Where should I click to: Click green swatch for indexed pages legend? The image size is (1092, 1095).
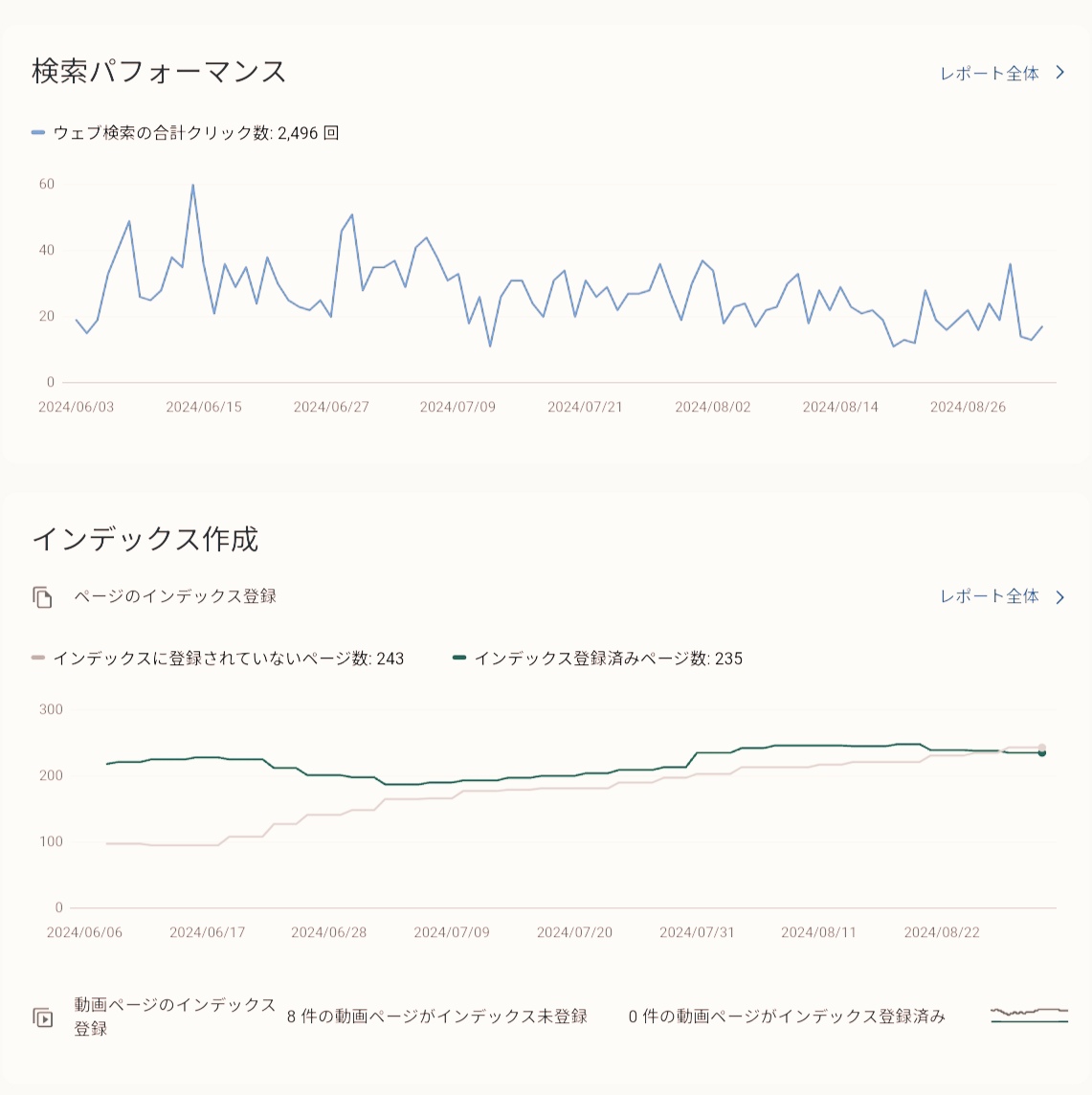(x=459, y=658)
